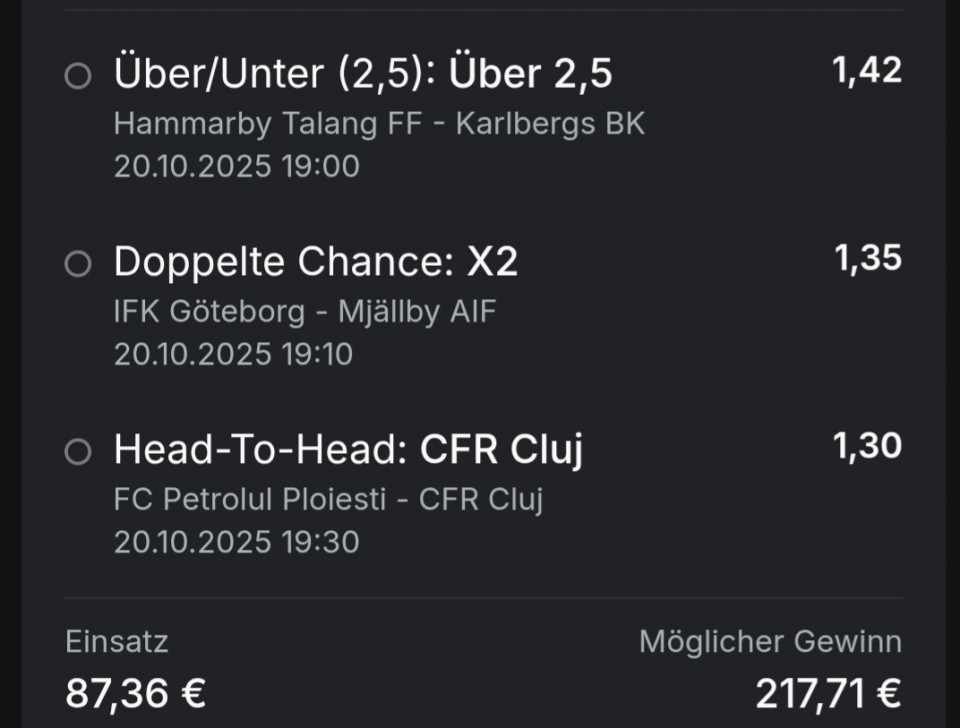The width and height of the screenshot is (960, 728).
Task: Tap the Hammarby Talang FF - Karlbergs BK match
Action: point(379,123)
